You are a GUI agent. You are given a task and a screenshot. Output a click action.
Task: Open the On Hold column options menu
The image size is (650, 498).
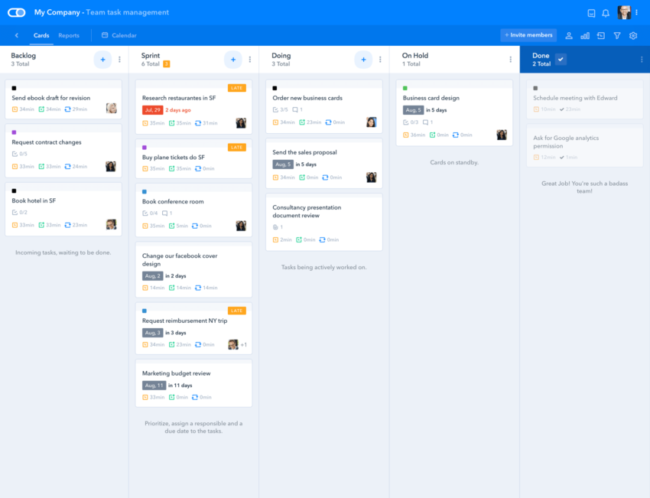point(510,60)
